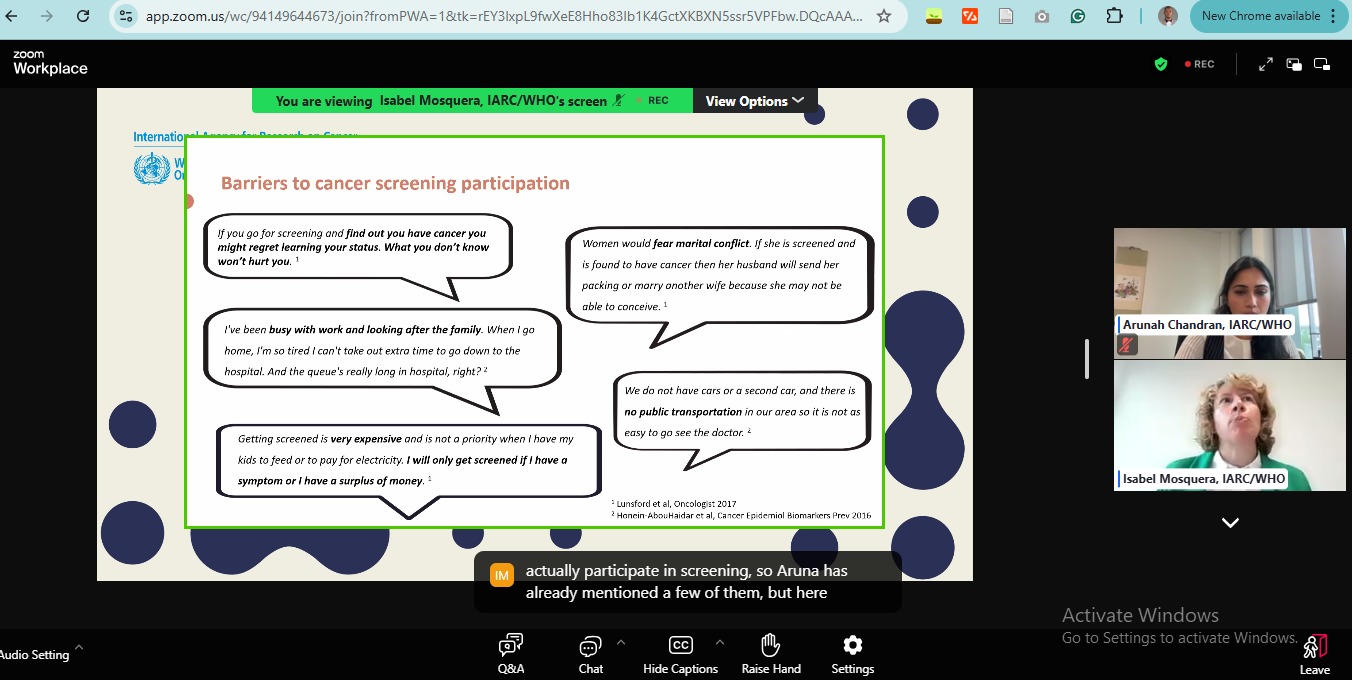
Task: Select Isabel Mosquera's video tile
Action: tap(1229, 425)
